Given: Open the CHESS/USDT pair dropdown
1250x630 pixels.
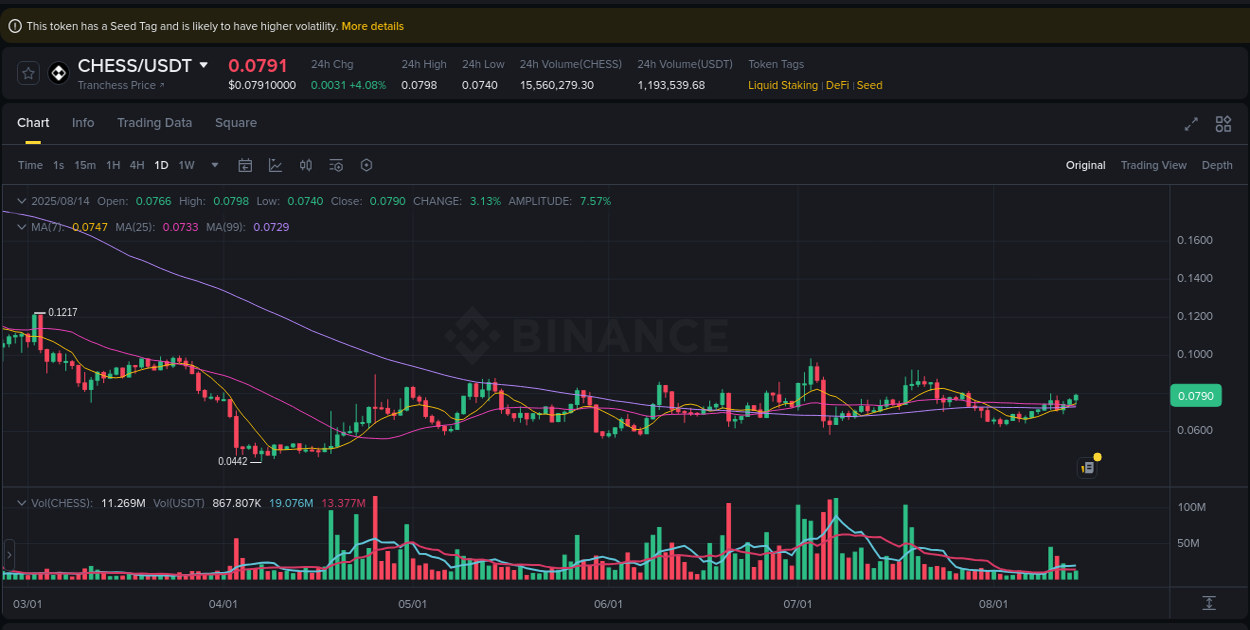Looking at the screenshot, I should click(205, 65).
